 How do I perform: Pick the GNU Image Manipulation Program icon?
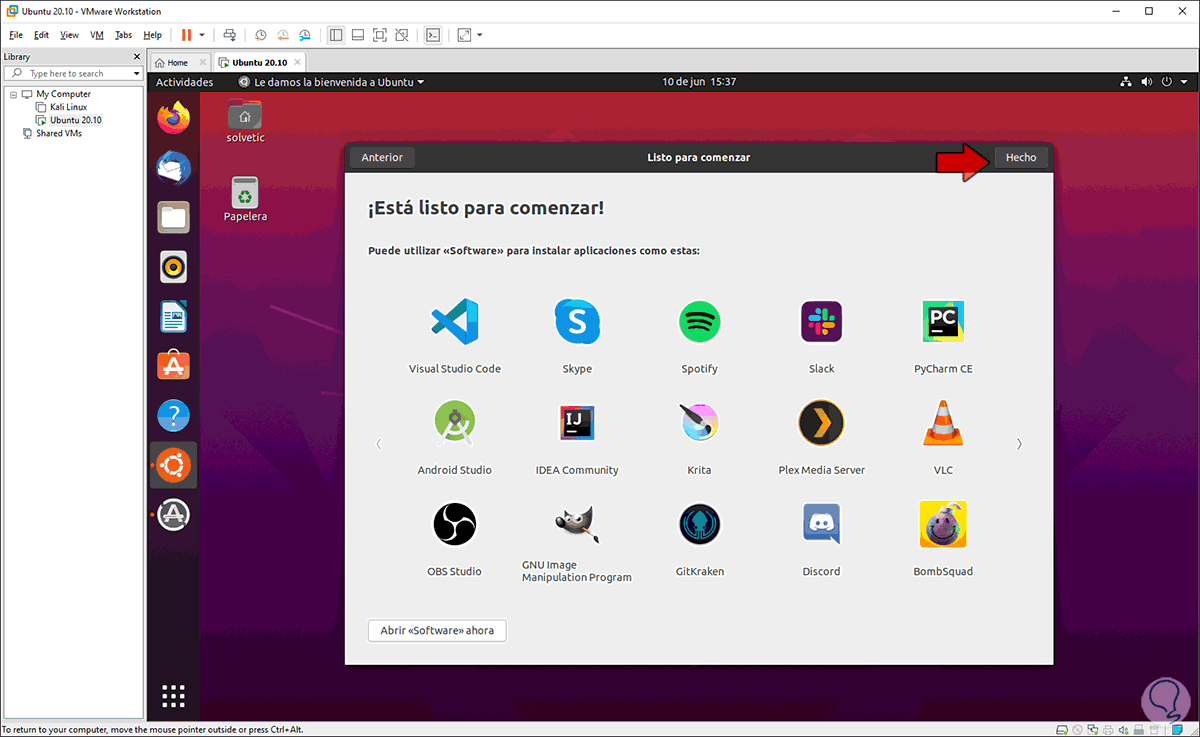pos(577,524)
